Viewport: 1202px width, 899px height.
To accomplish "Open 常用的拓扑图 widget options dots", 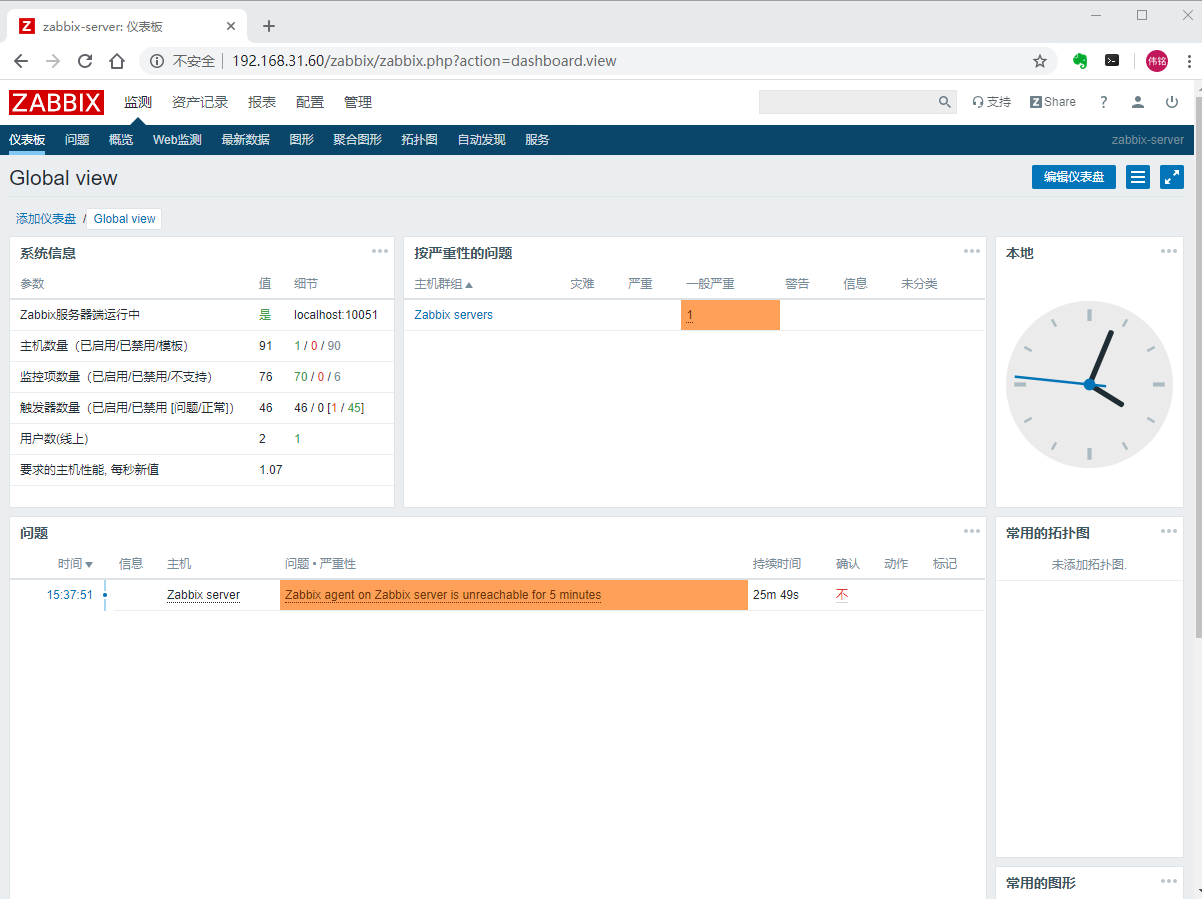I will tap(1169, 531).
